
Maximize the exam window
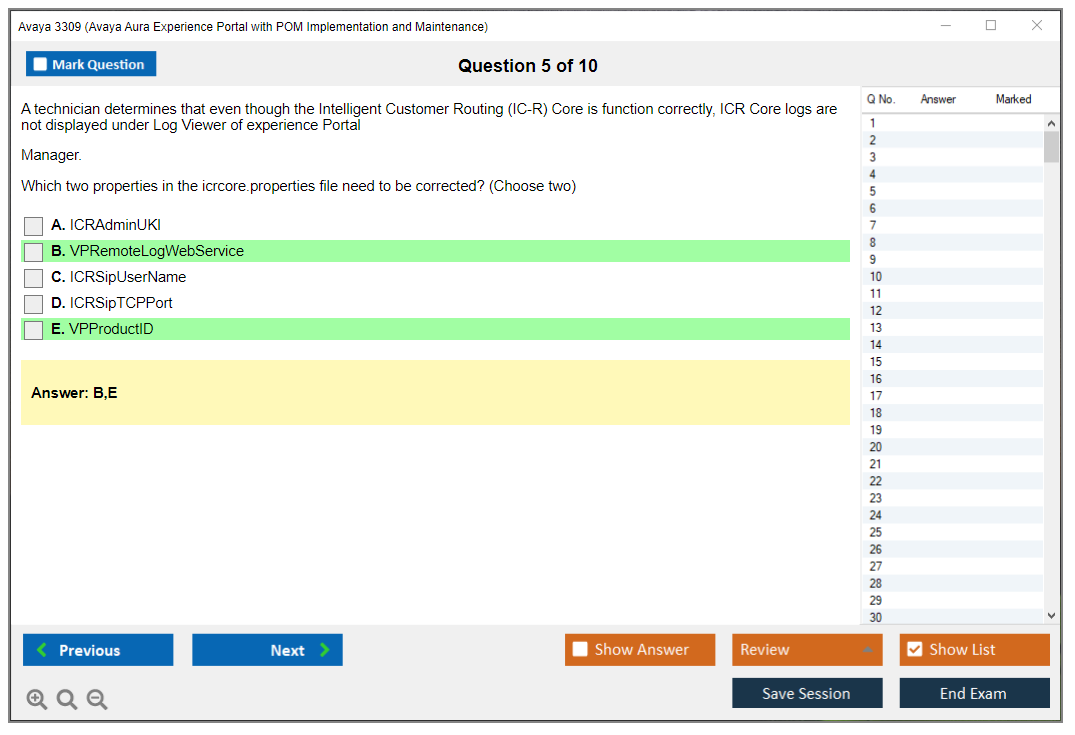(x=991, y=26)
